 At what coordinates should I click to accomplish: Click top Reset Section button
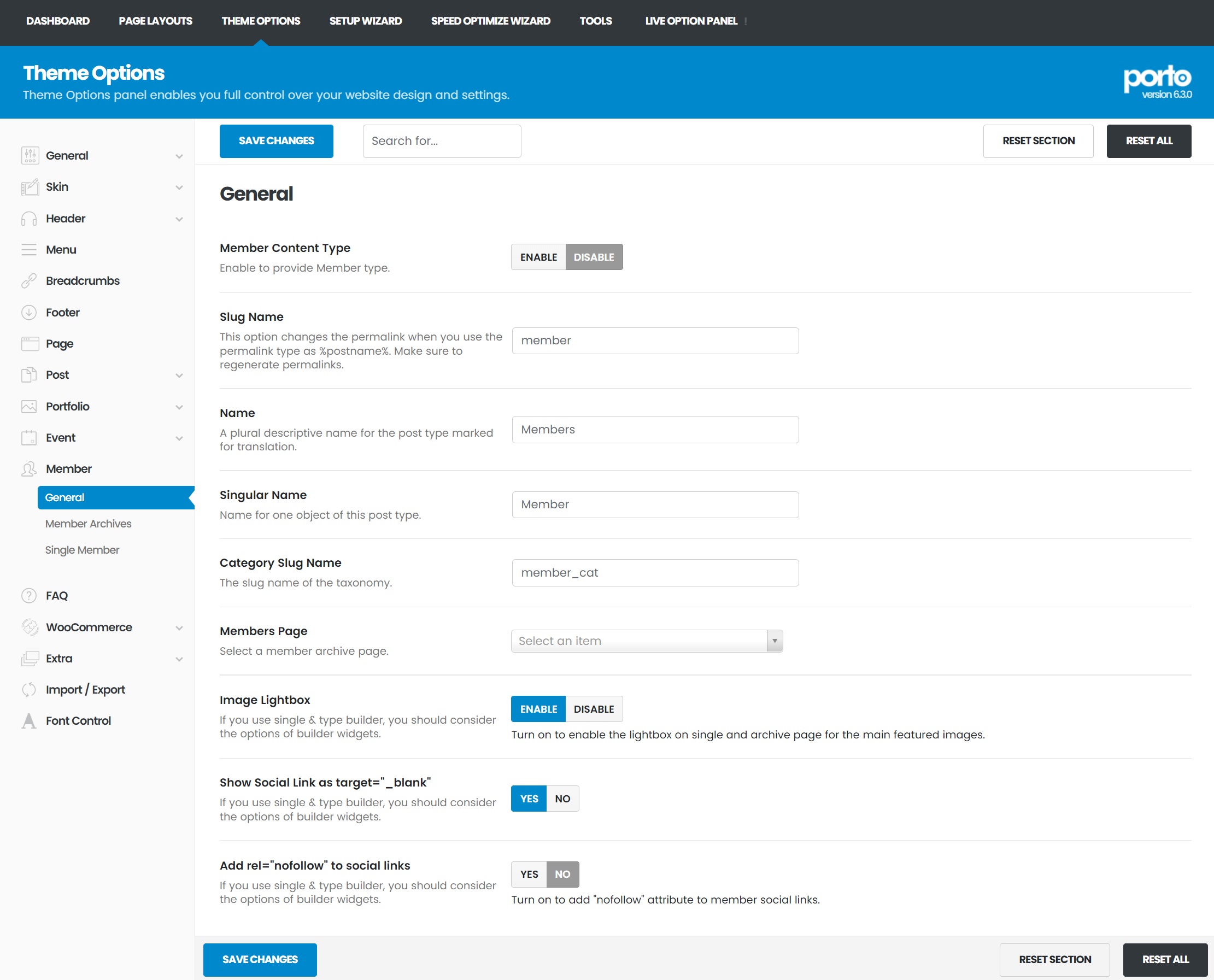click(1038, 141)
